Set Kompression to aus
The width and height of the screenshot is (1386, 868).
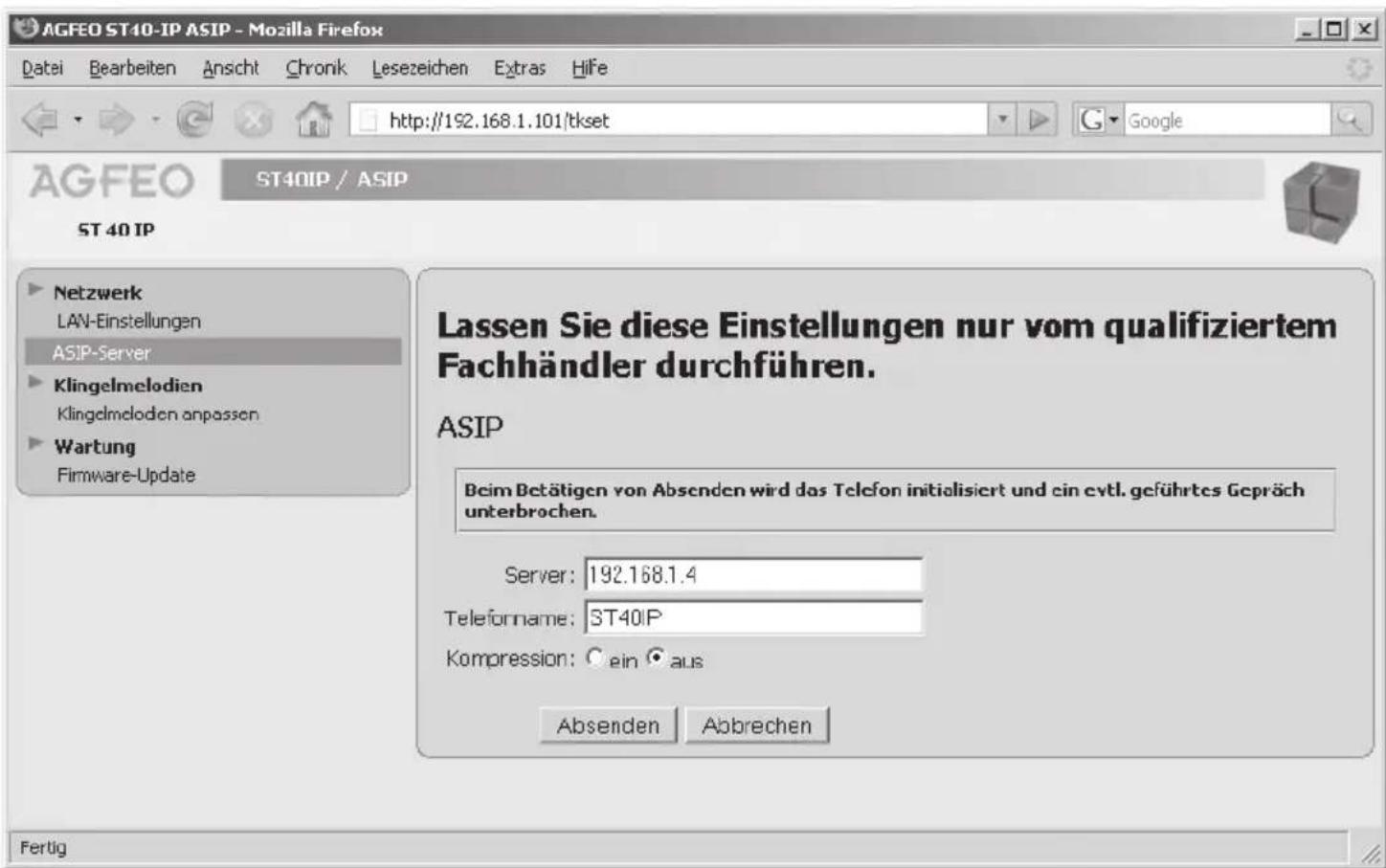[656, 658]
